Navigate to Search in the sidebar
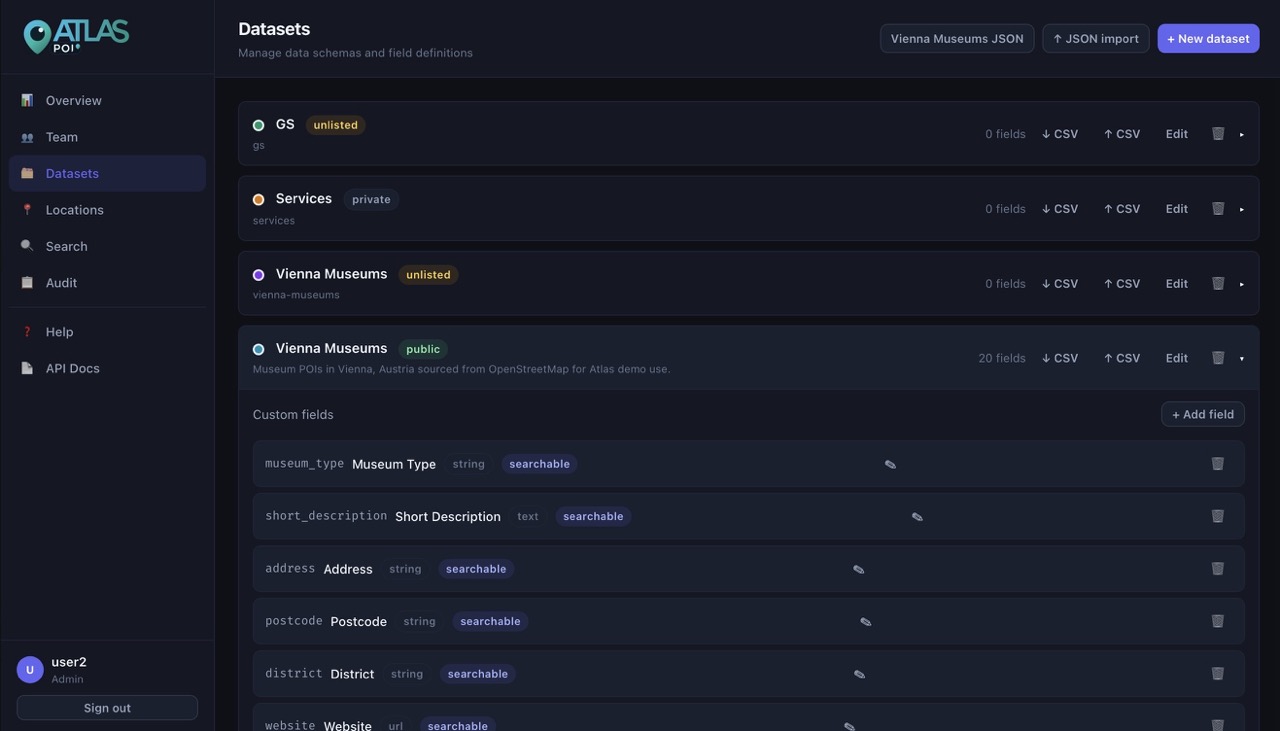The image size is (1280, 731). (x=107, y=246)
